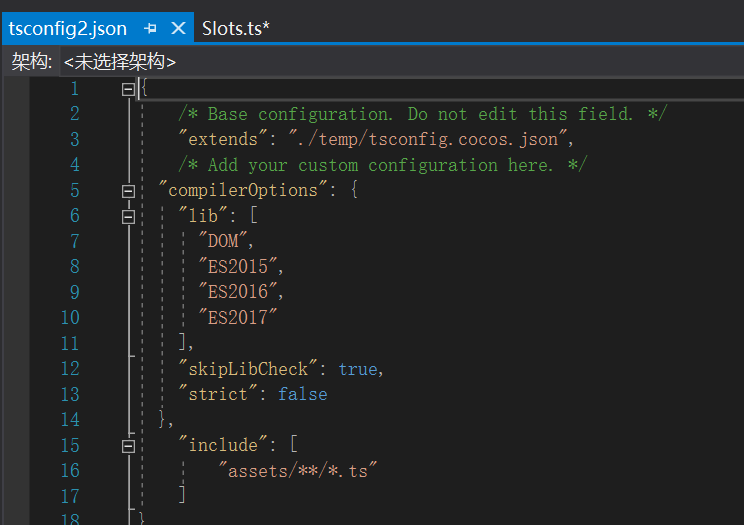Collapse the compilerOptions block

[127, 190]
